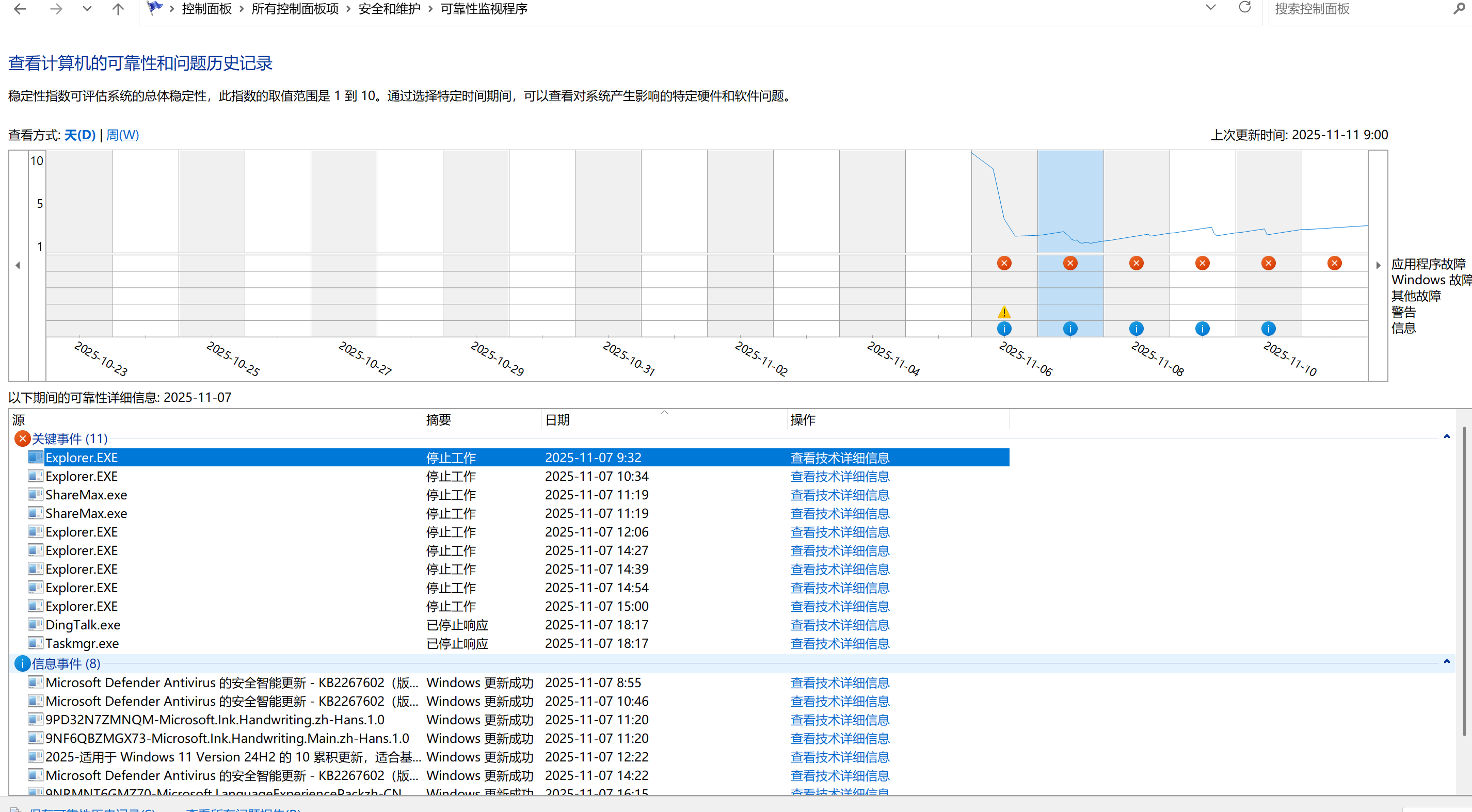Viewport: 1472px width, 812px height.
Task: Select the DingTalk.exe event row
Action: click(x=518, y=625)
